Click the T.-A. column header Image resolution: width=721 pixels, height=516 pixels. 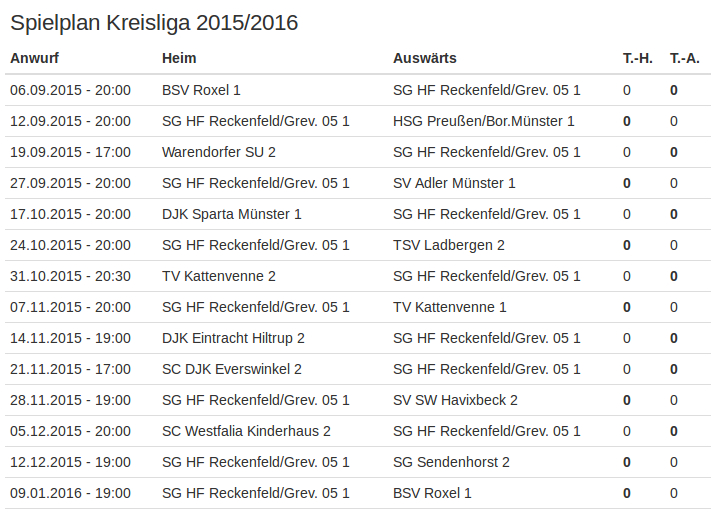pyautogui.click(x=684, y=58)
